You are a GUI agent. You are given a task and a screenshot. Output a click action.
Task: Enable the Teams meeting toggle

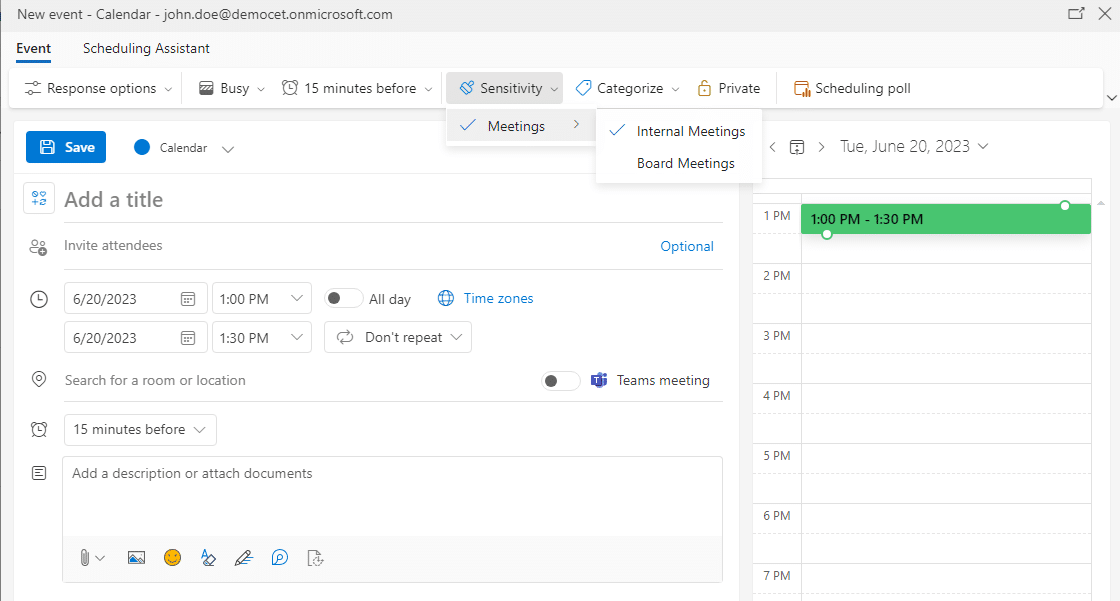point(560,381)
